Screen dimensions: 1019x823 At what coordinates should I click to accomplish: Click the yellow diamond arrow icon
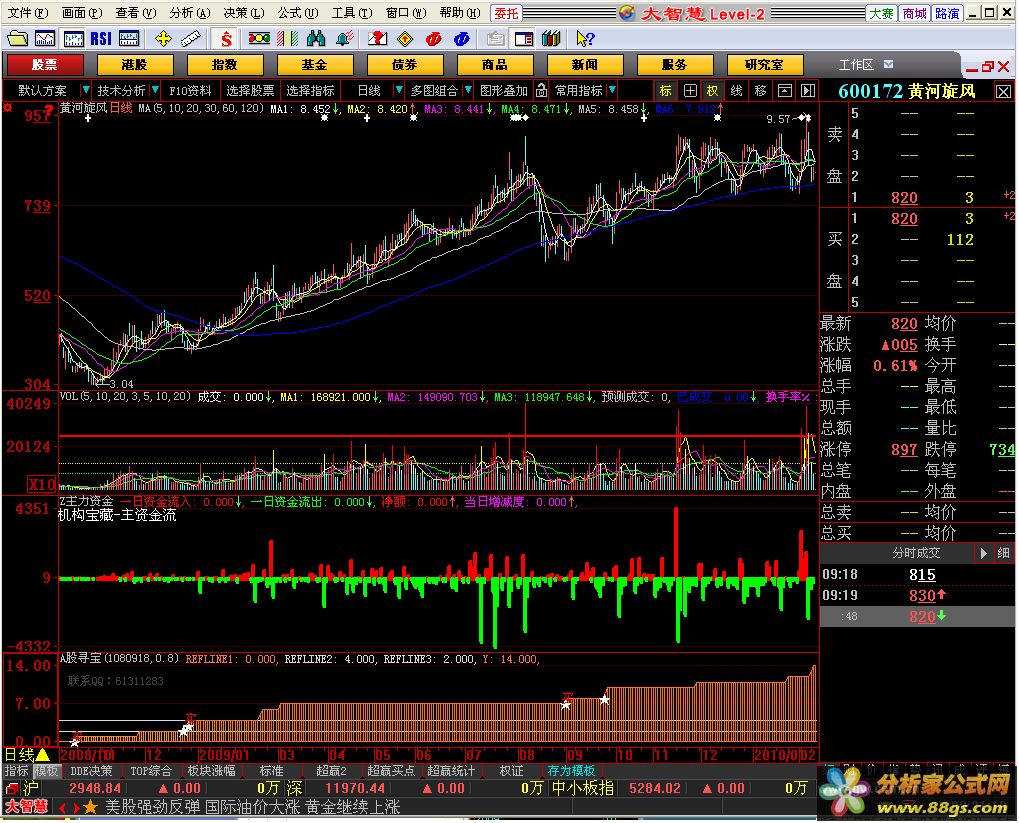[x=405, y=39]
